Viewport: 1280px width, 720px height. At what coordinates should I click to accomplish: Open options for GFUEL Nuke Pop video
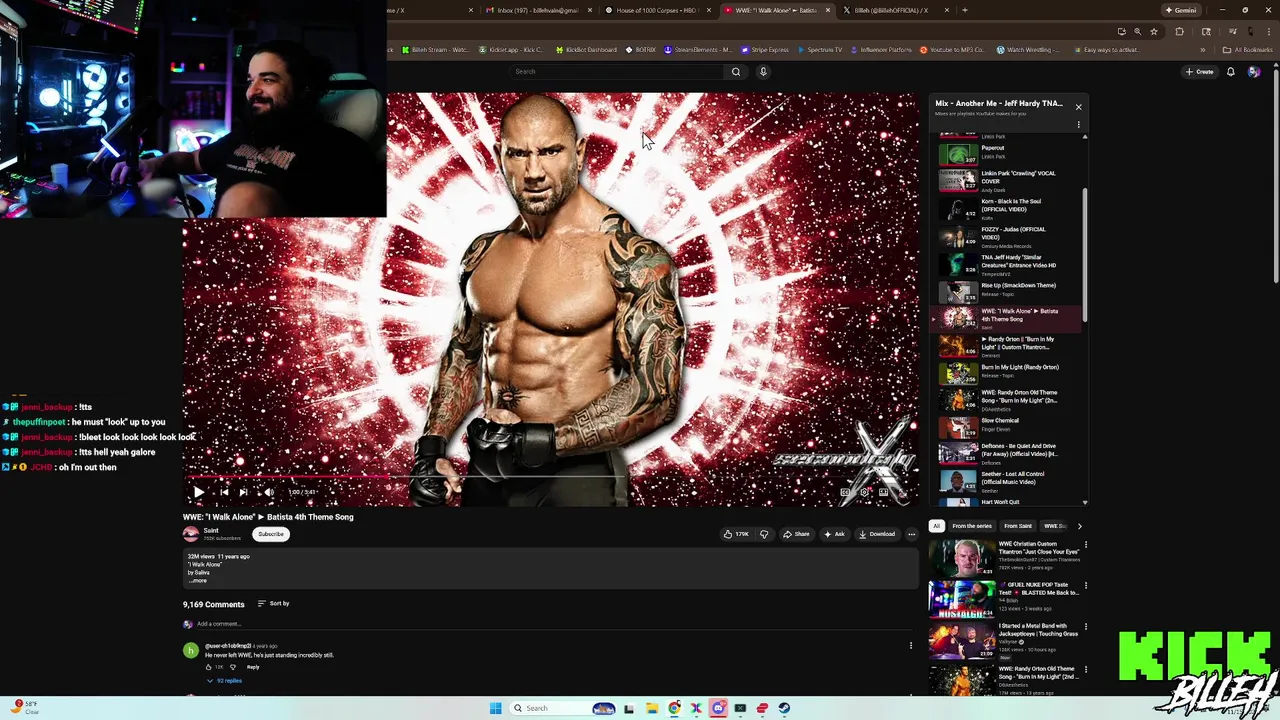coord(1085,587)
